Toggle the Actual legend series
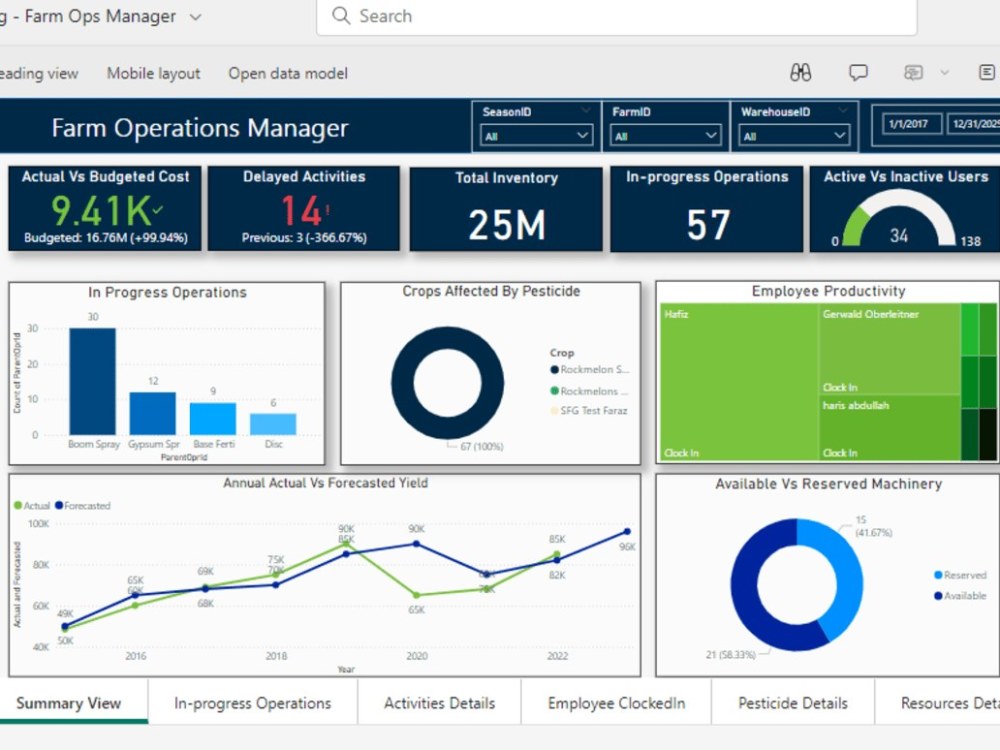 click(32, 506)
